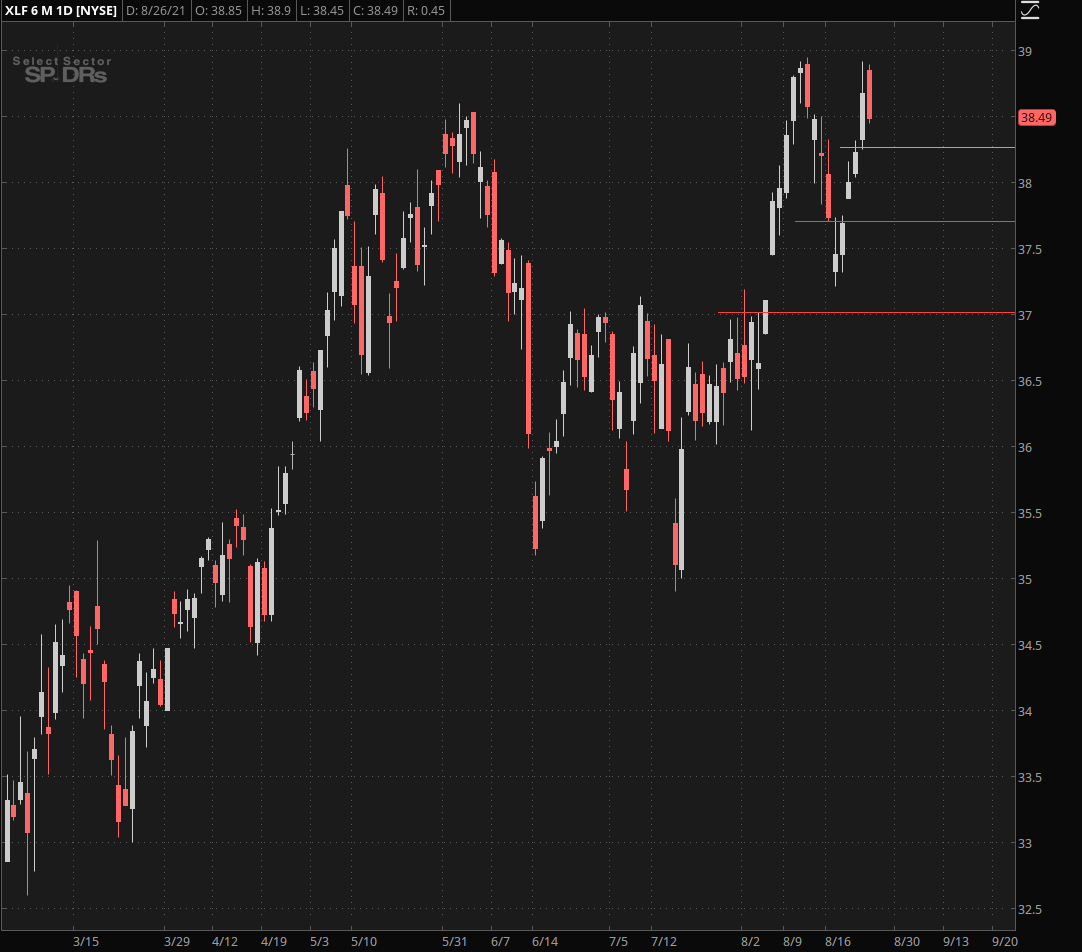Click the 8/16 date axis label
Image resolution: width=1082 pixels, height=952 pixels.
pos(838,942)
